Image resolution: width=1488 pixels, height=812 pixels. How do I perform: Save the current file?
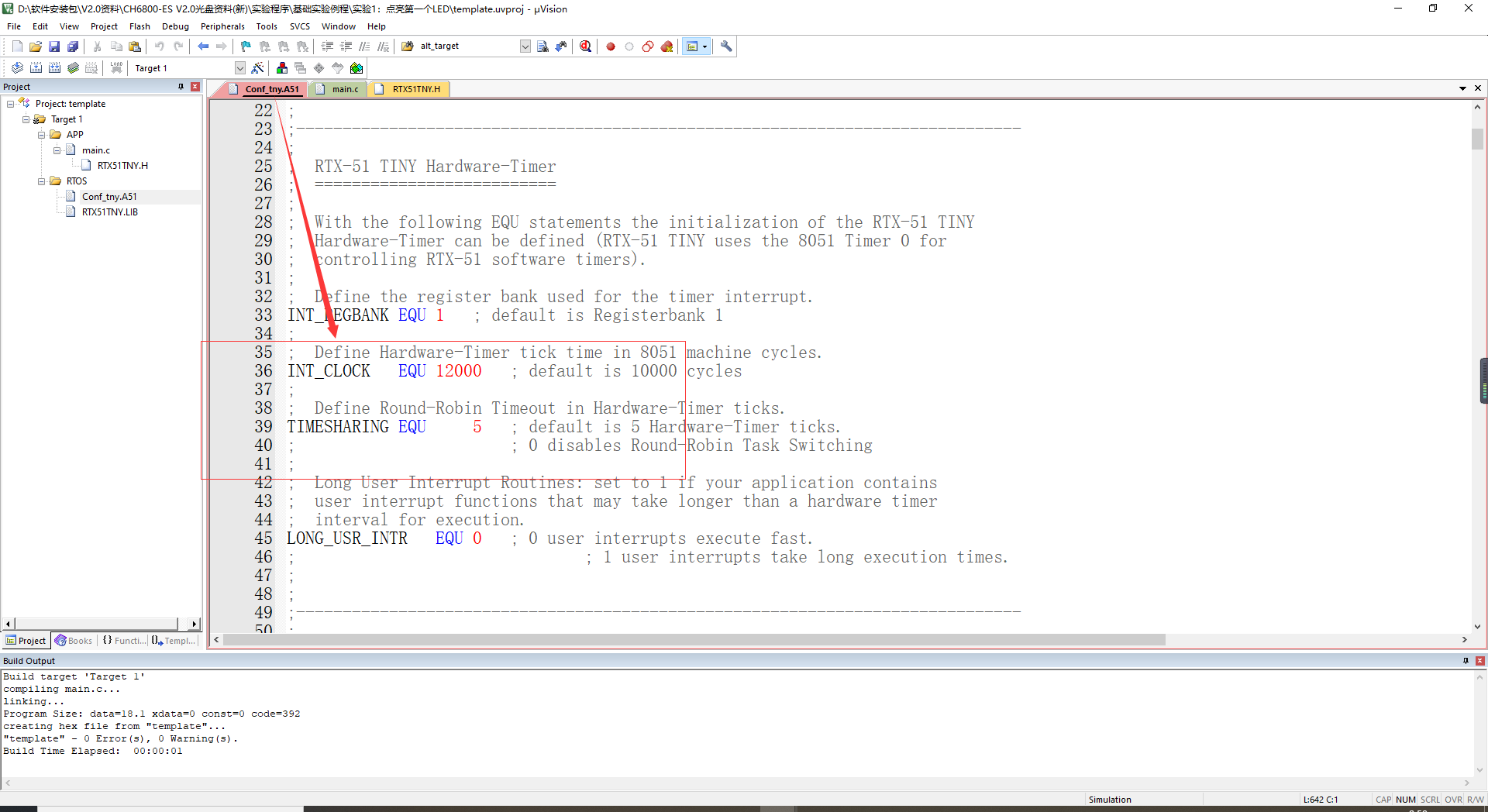[54, 46]
